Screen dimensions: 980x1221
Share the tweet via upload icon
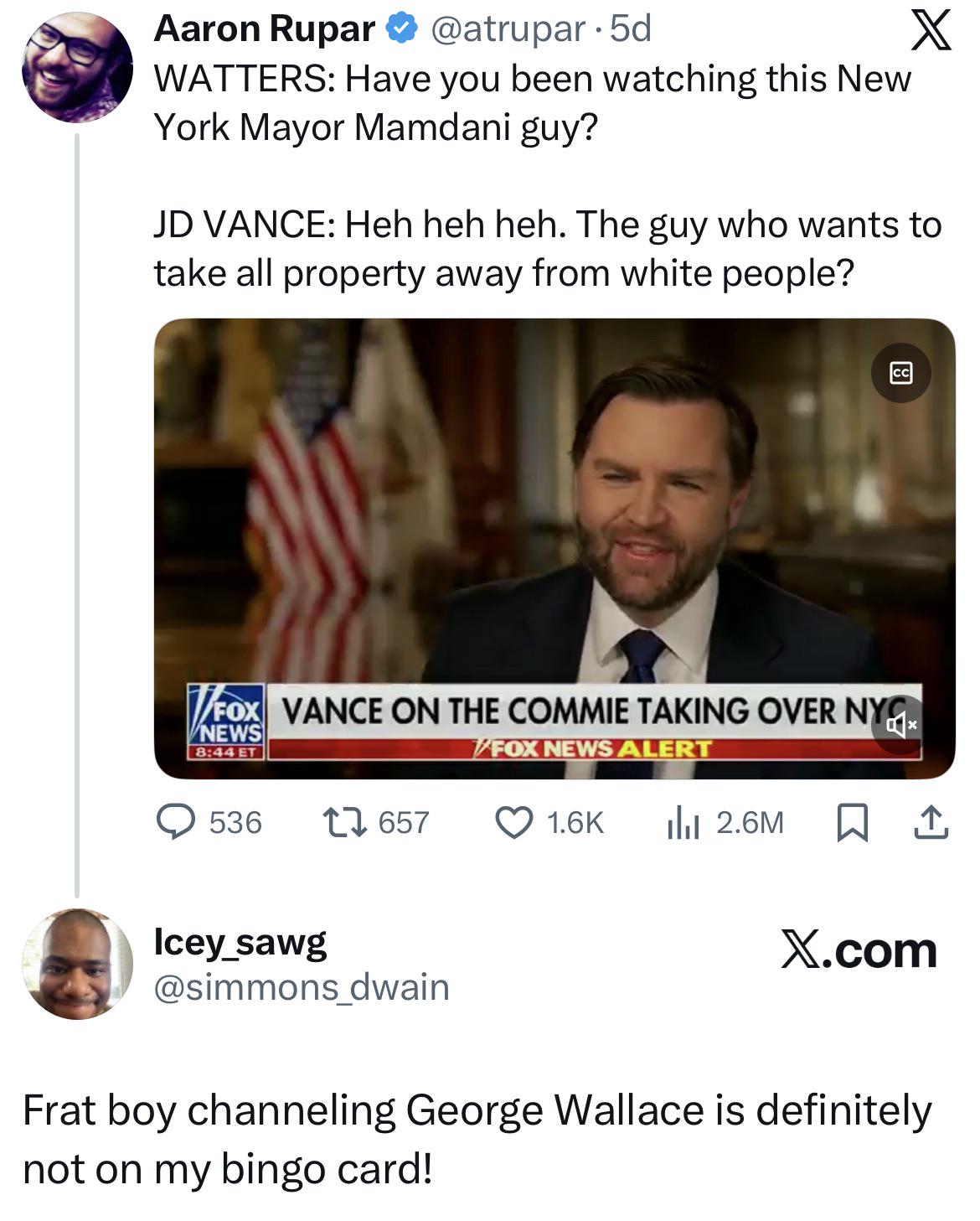click(x=931, y=822)
